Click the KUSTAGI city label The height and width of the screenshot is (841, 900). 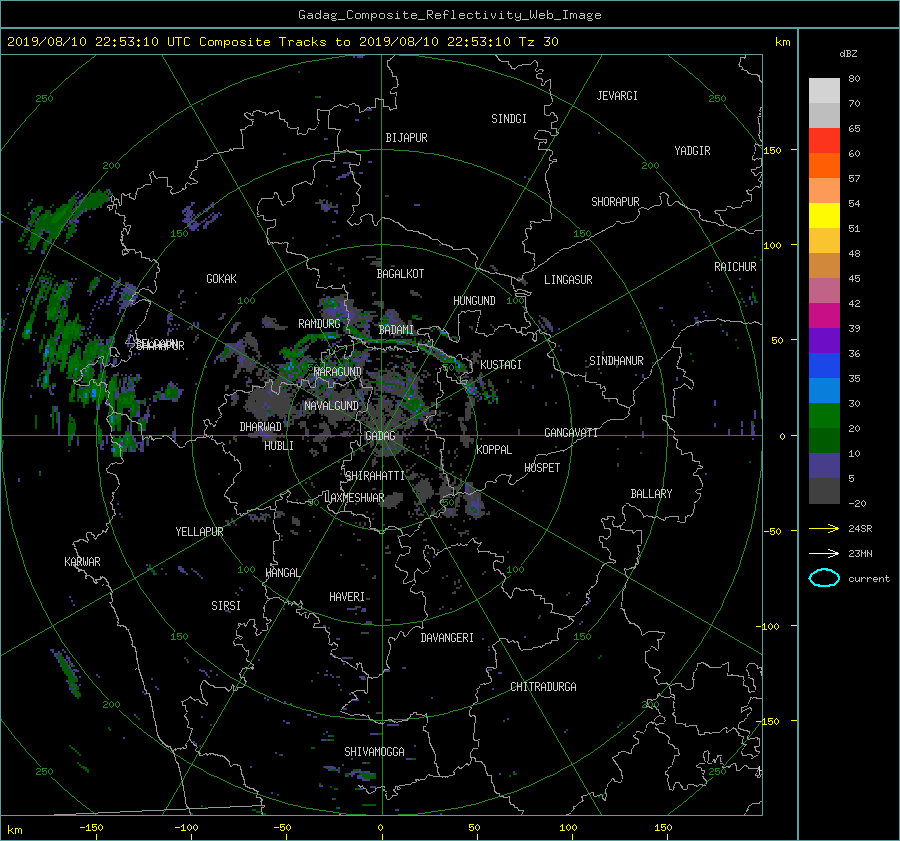click(x=501, y=365)
